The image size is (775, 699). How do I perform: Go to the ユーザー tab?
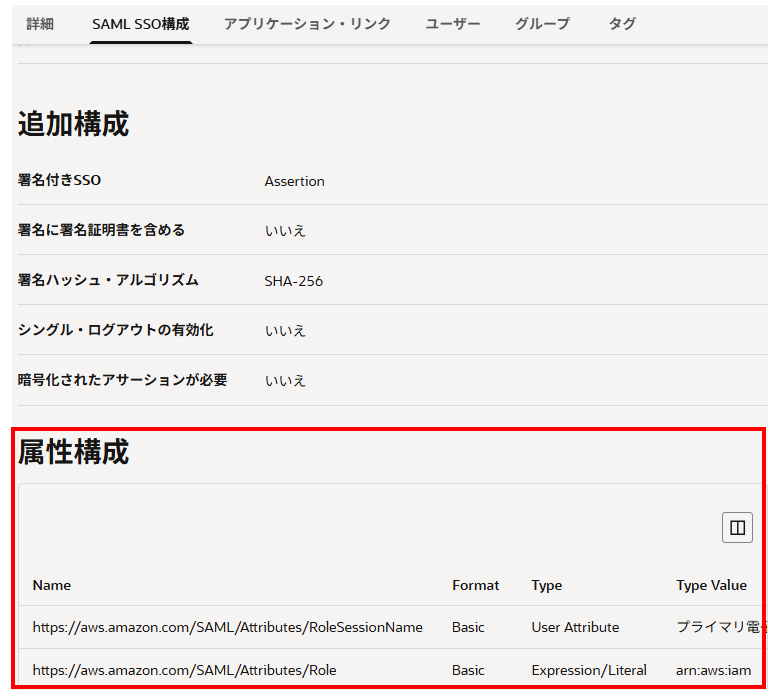(x=453, y=23)
